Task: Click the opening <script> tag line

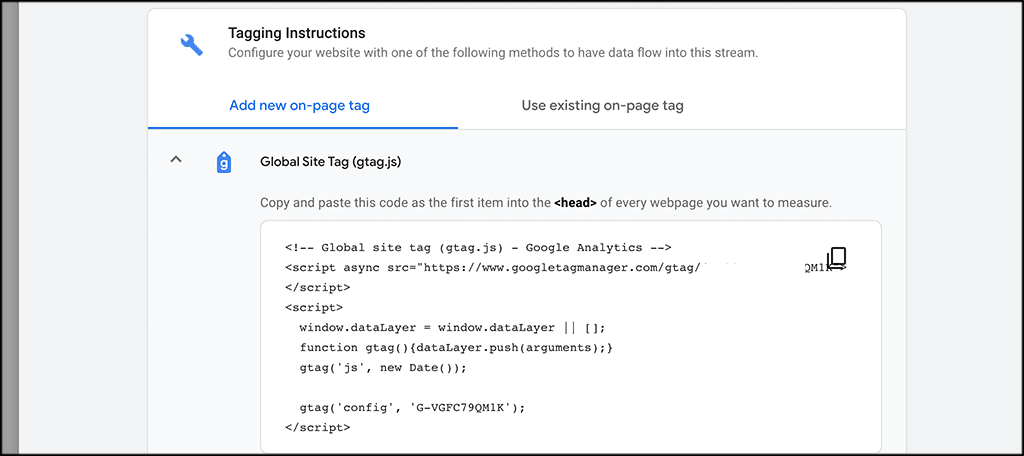Action: (x=313, y=307)
